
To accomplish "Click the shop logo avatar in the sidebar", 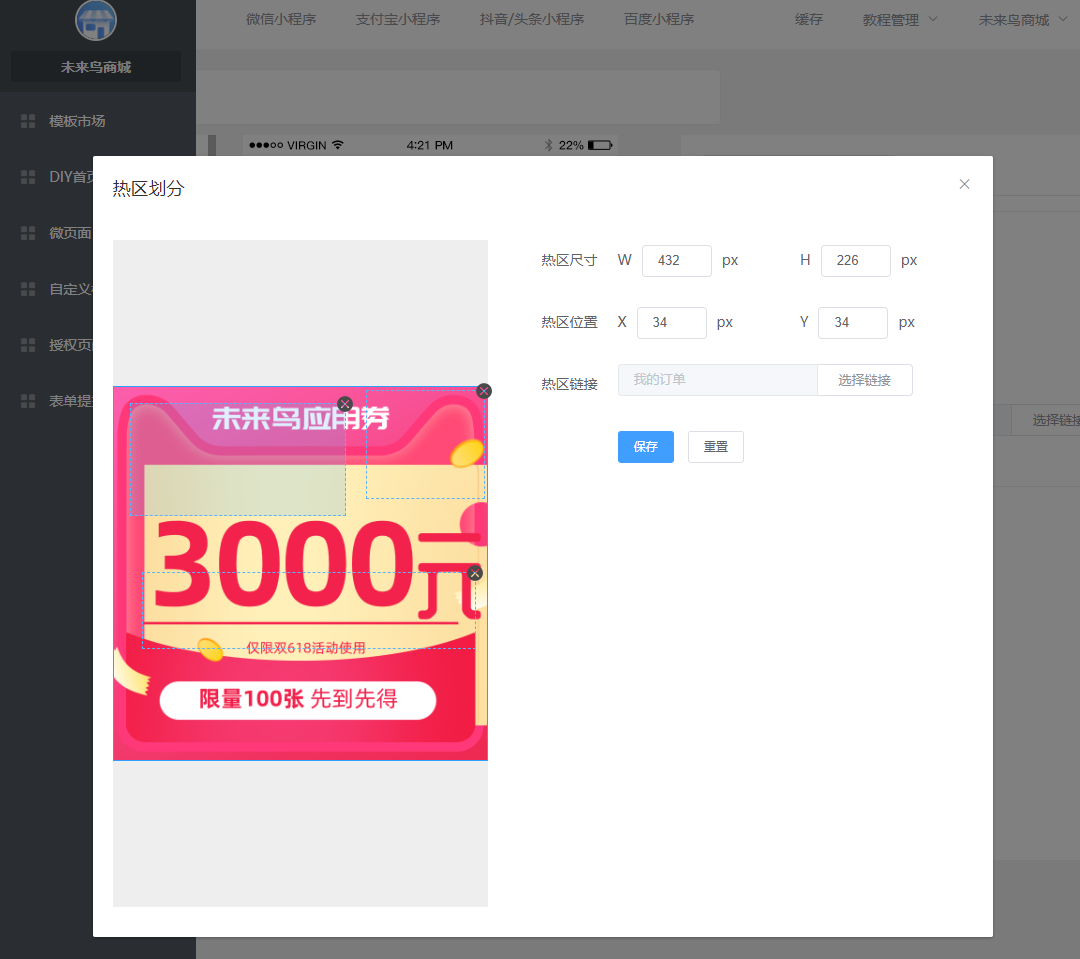I will [x=96, y=20].
